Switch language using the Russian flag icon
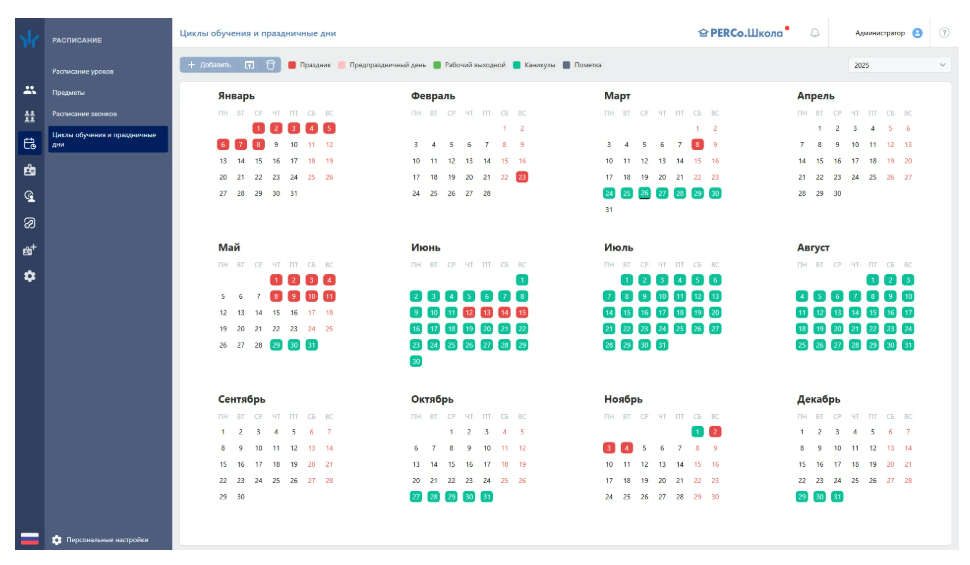The height and width of the screenshot is (565, 970). 29,540
